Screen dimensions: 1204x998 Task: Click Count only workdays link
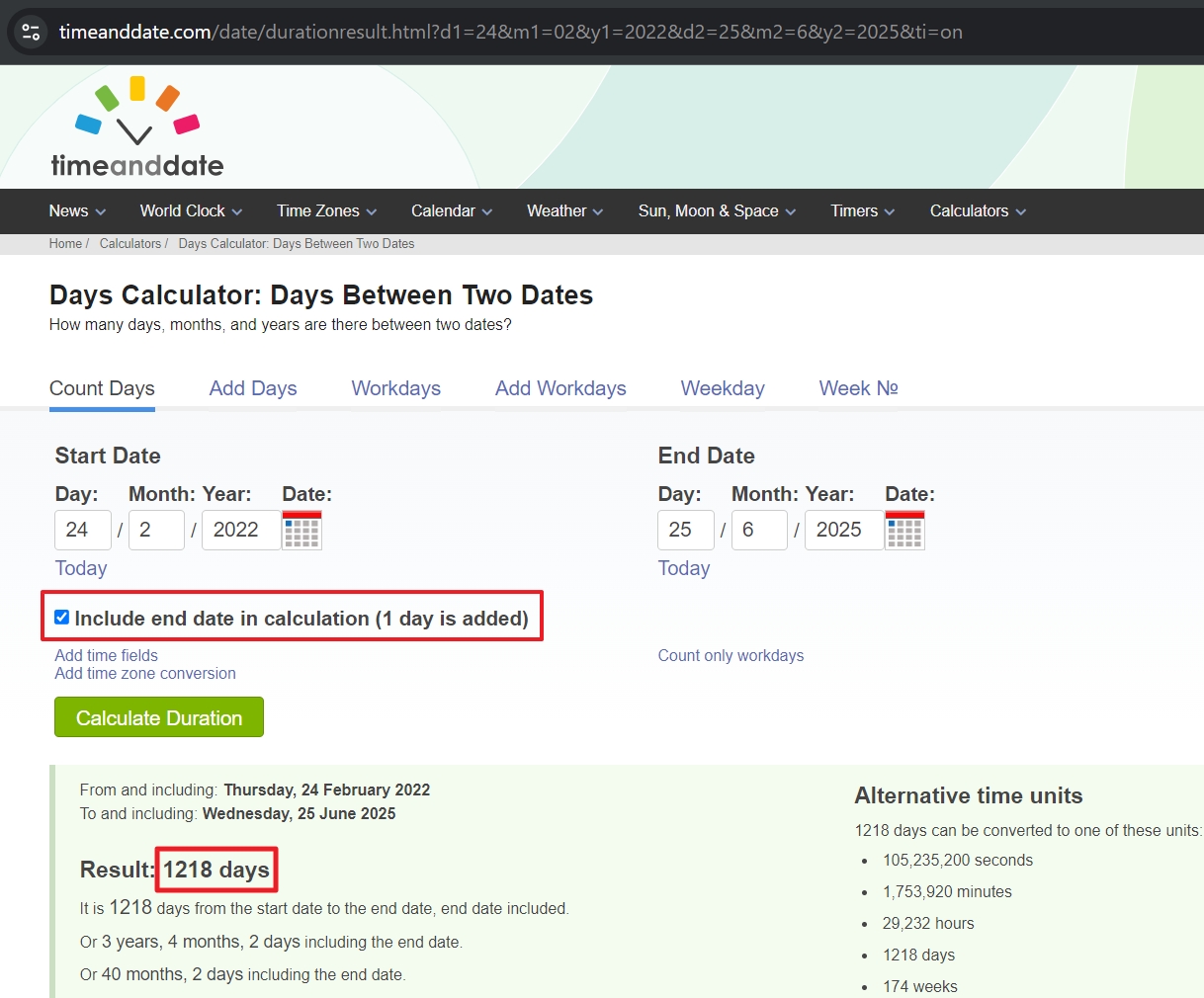[731, 655]
